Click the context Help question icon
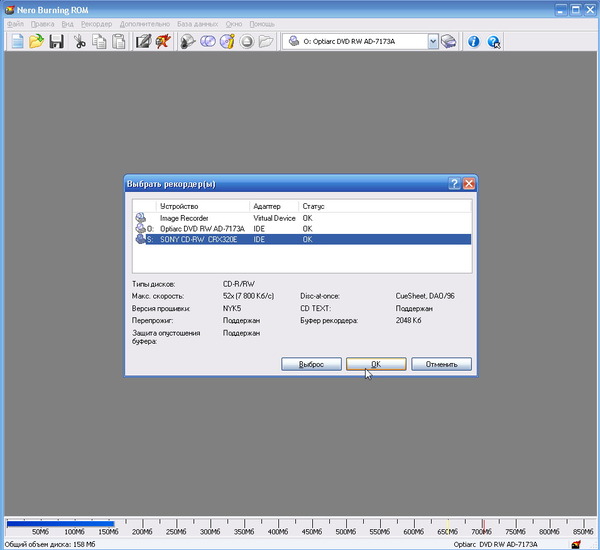 tap(494, 41)
